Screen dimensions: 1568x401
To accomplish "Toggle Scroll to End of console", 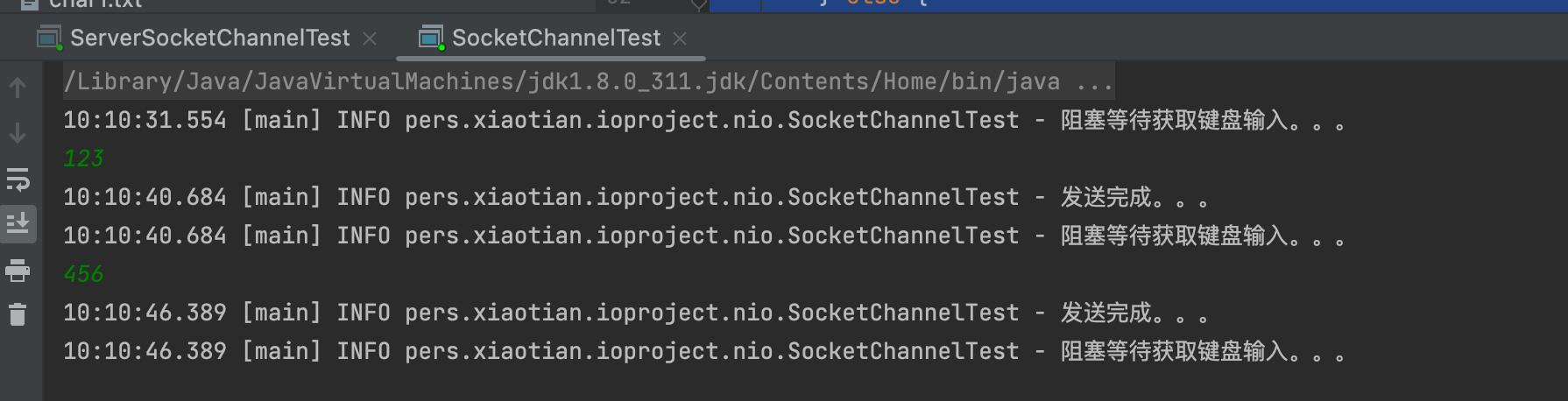I will coord(18,224).
